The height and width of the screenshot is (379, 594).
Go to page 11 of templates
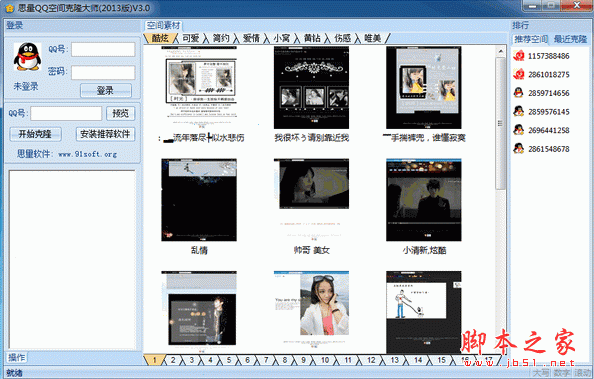tap(348, 360)
